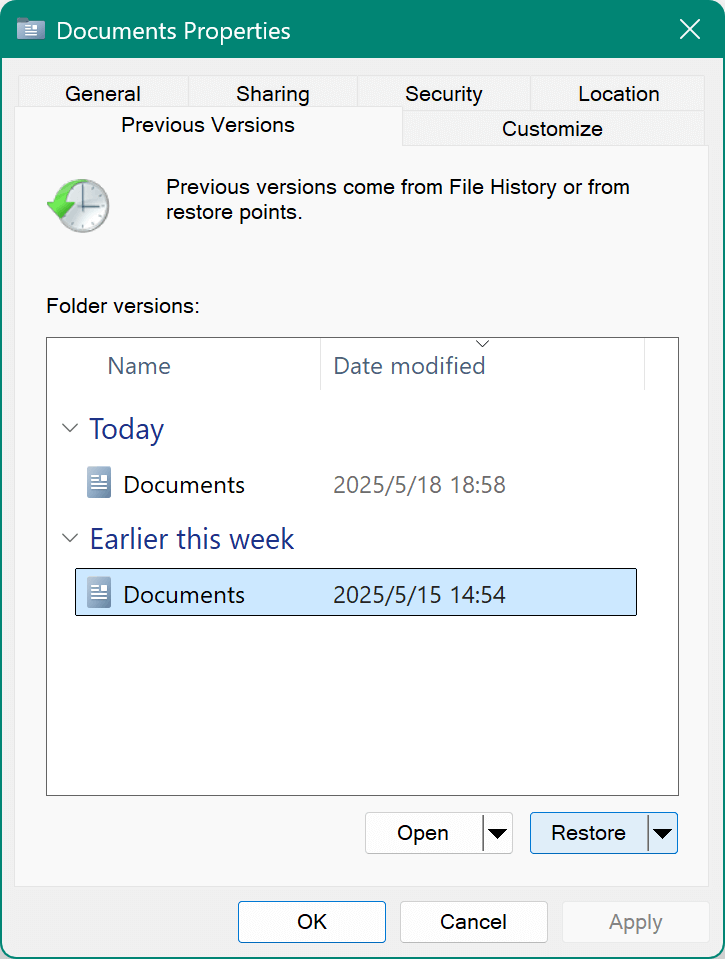
Task: Open the Sharing tab
Action: coord(272,93)
